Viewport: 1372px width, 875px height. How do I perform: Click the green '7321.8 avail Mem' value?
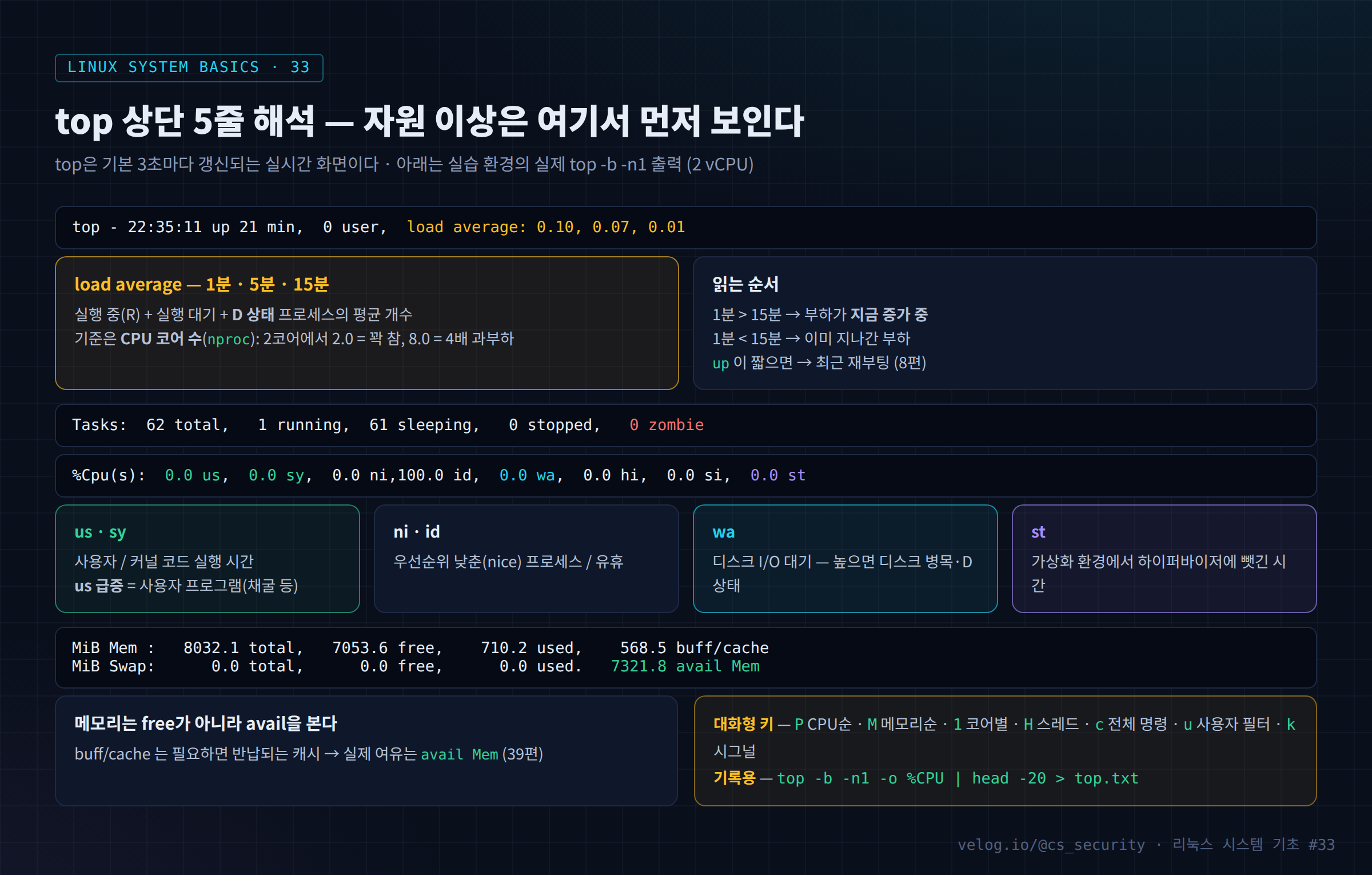tap(685, 666)
